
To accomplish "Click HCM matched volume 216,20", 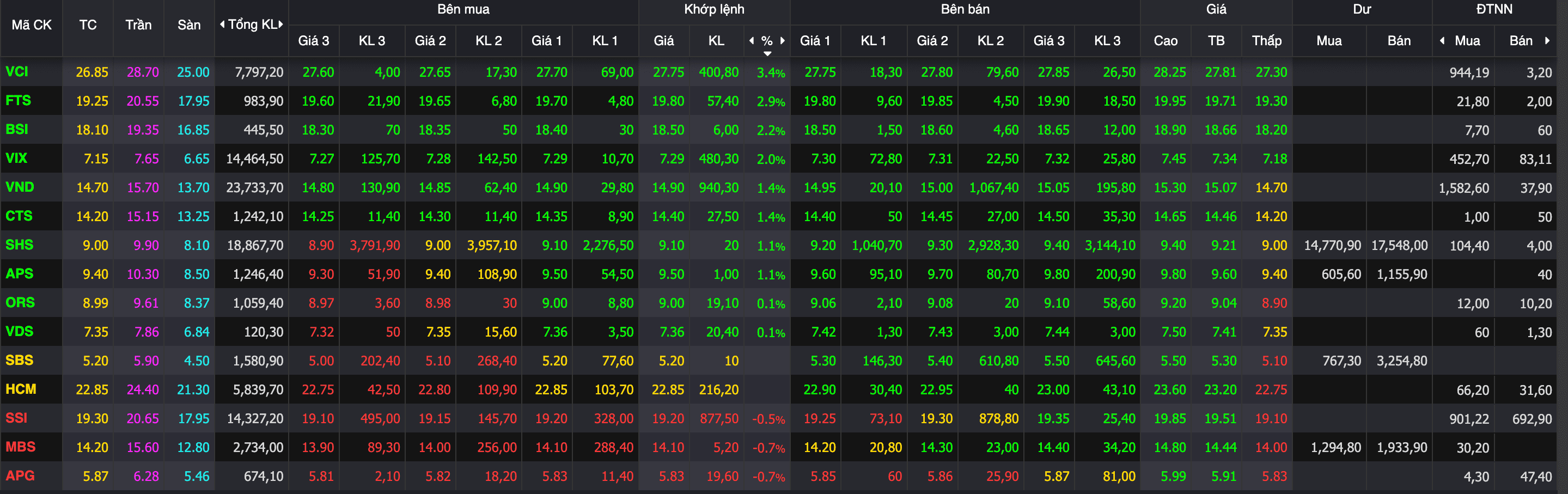I will pos(718,390).
